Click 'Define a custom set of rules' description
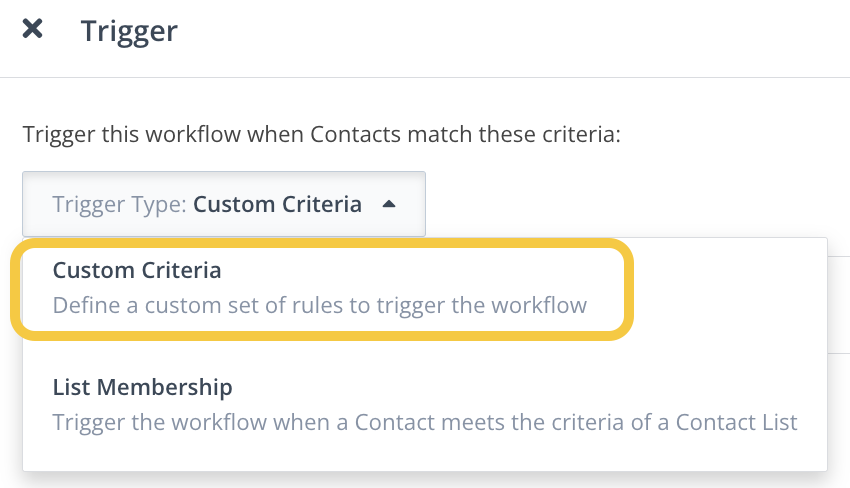 (319, 304)
